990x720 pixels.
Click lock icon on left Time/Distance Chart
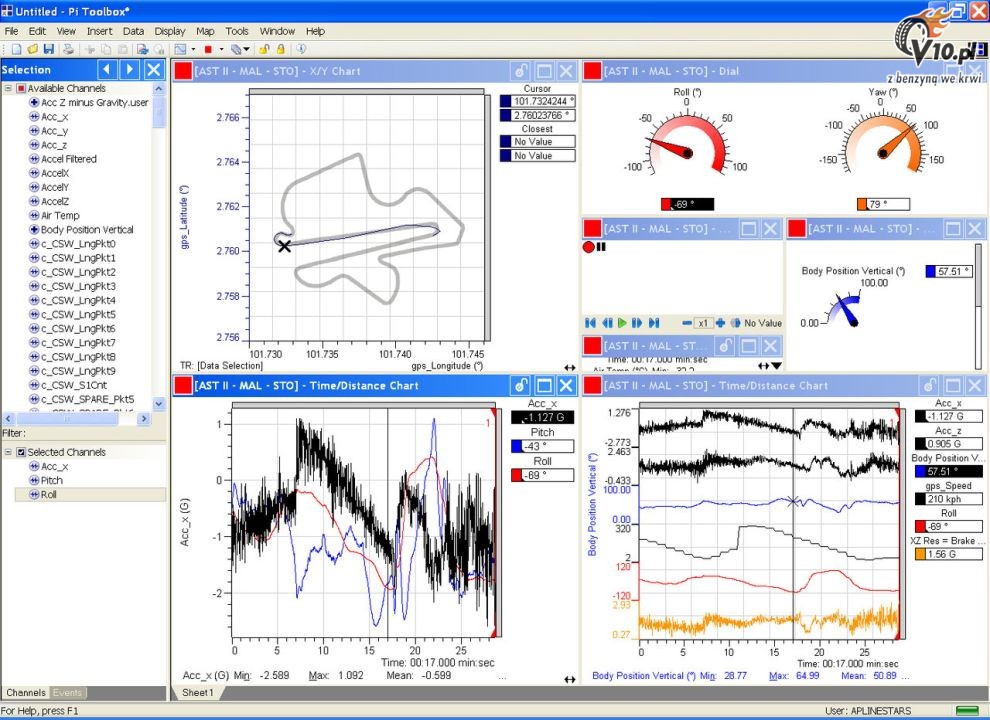pos(520,385)
